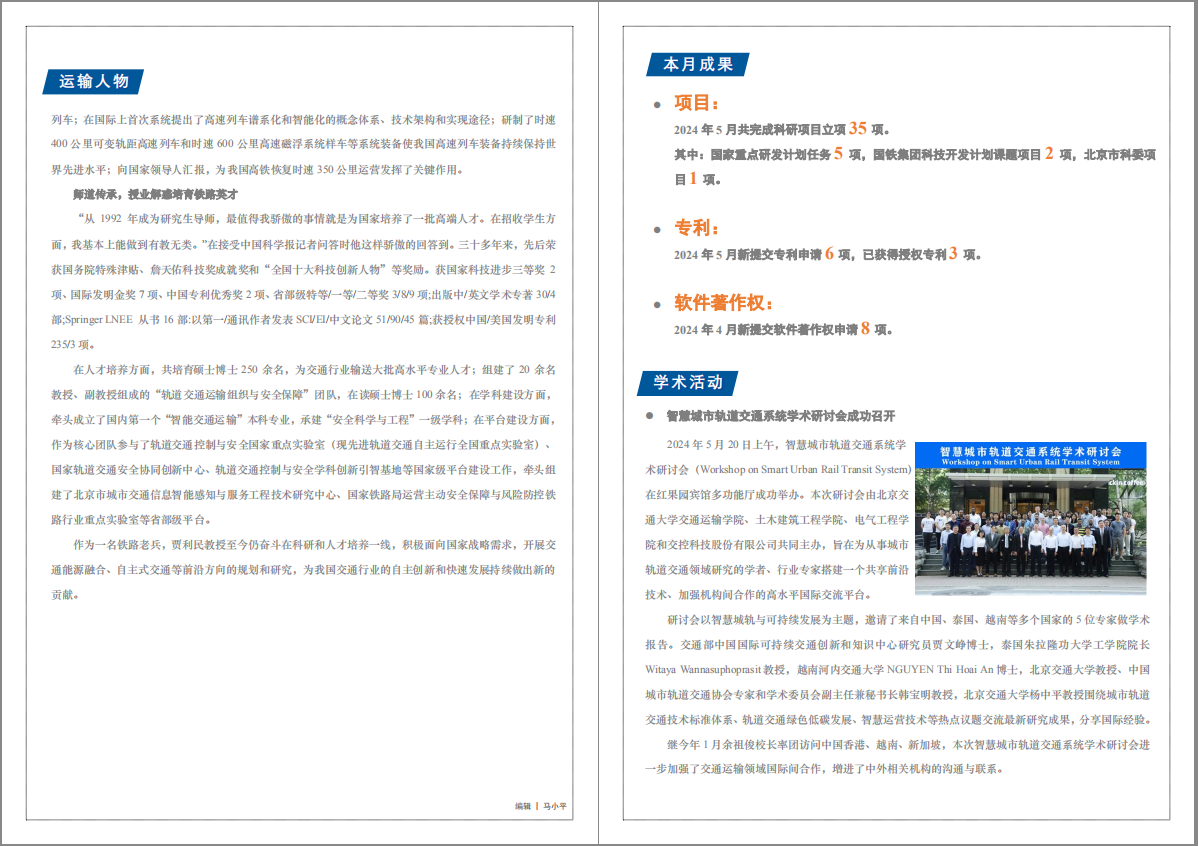The width and height of the screenshot is (1198, 846).
Task: Click the 运输人物 section header banner
Action: [93, 79]
